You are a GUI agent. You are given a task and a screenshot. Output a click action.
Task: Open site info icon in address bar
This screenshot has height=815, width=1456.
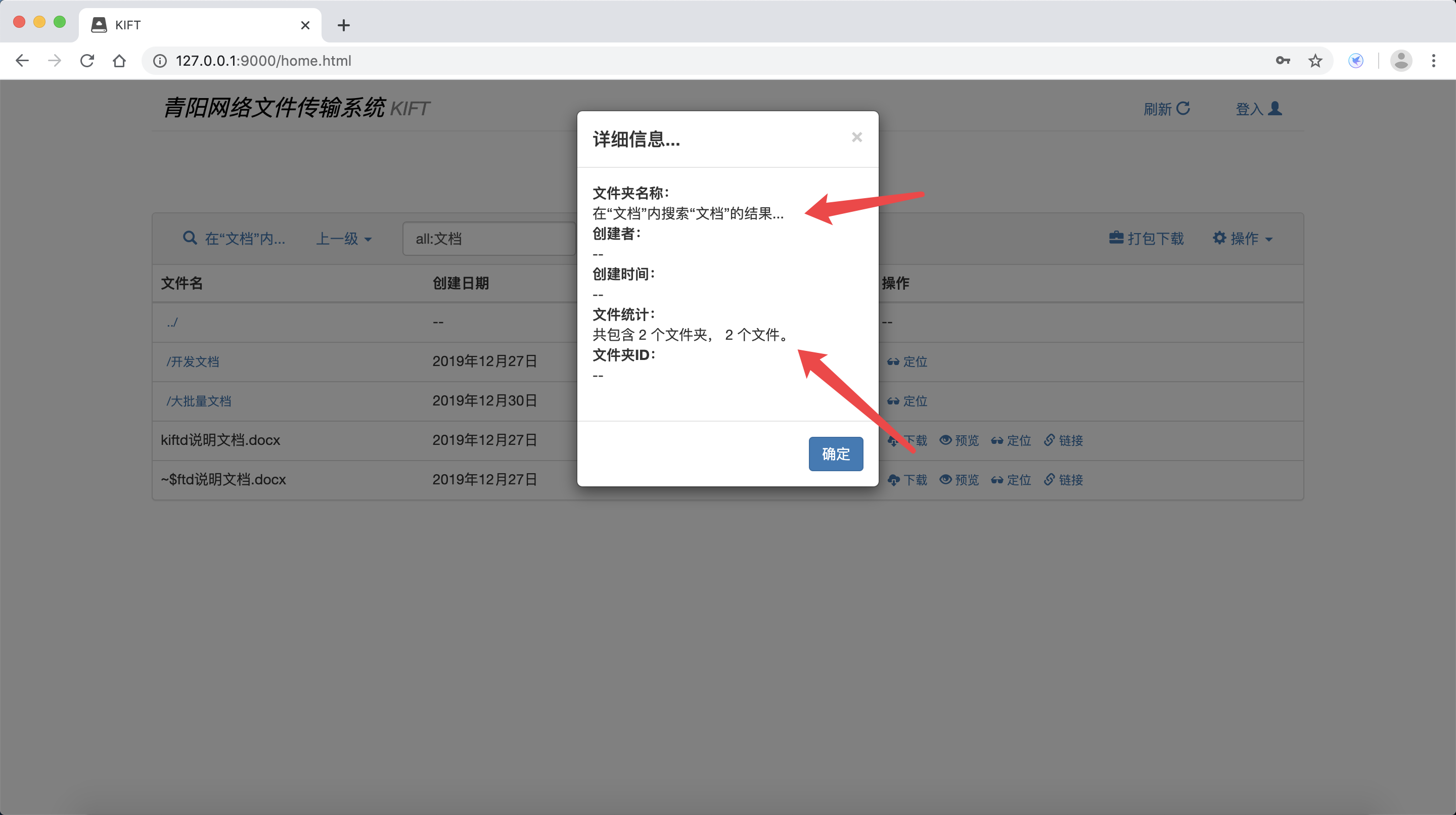(160, 61)
